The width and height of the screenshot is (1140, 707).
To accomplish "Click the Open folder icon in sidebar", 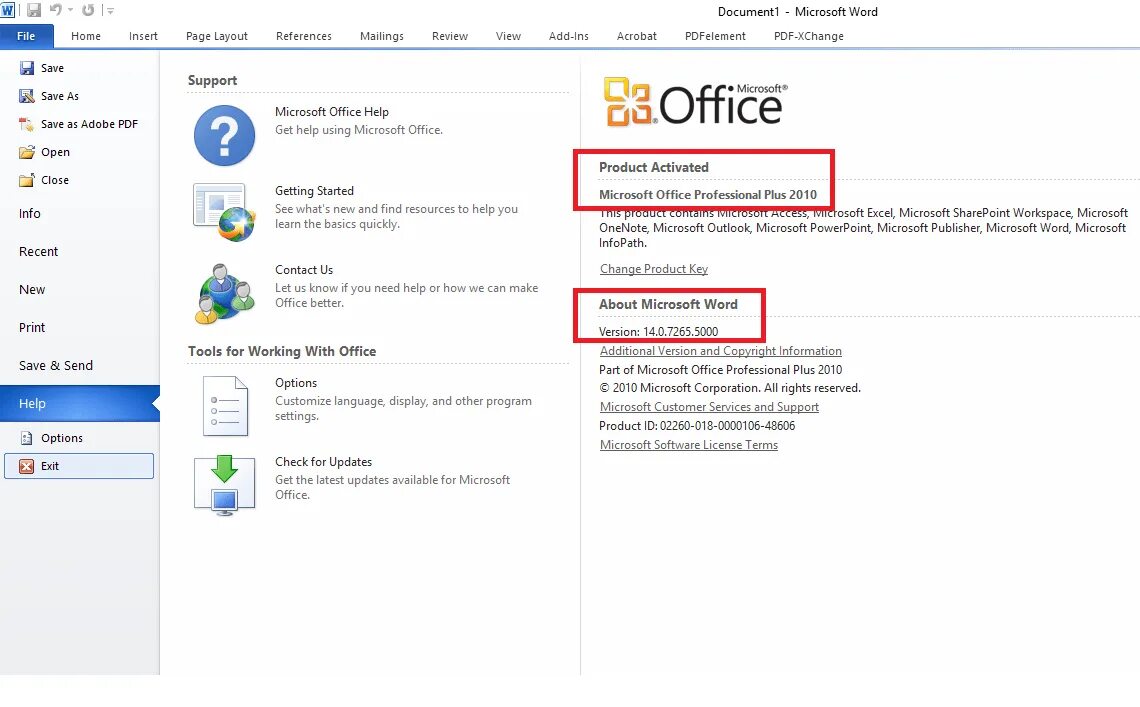I will (27, 152).
